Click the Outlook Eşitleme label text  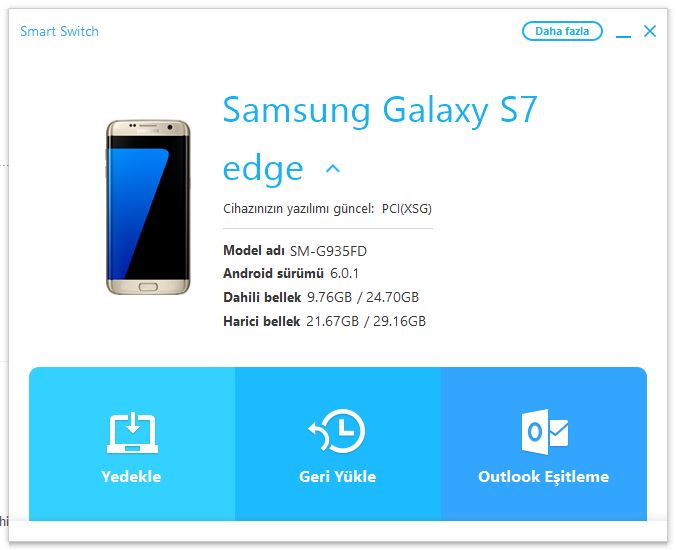pyautogui.click(x=543, y=476)
